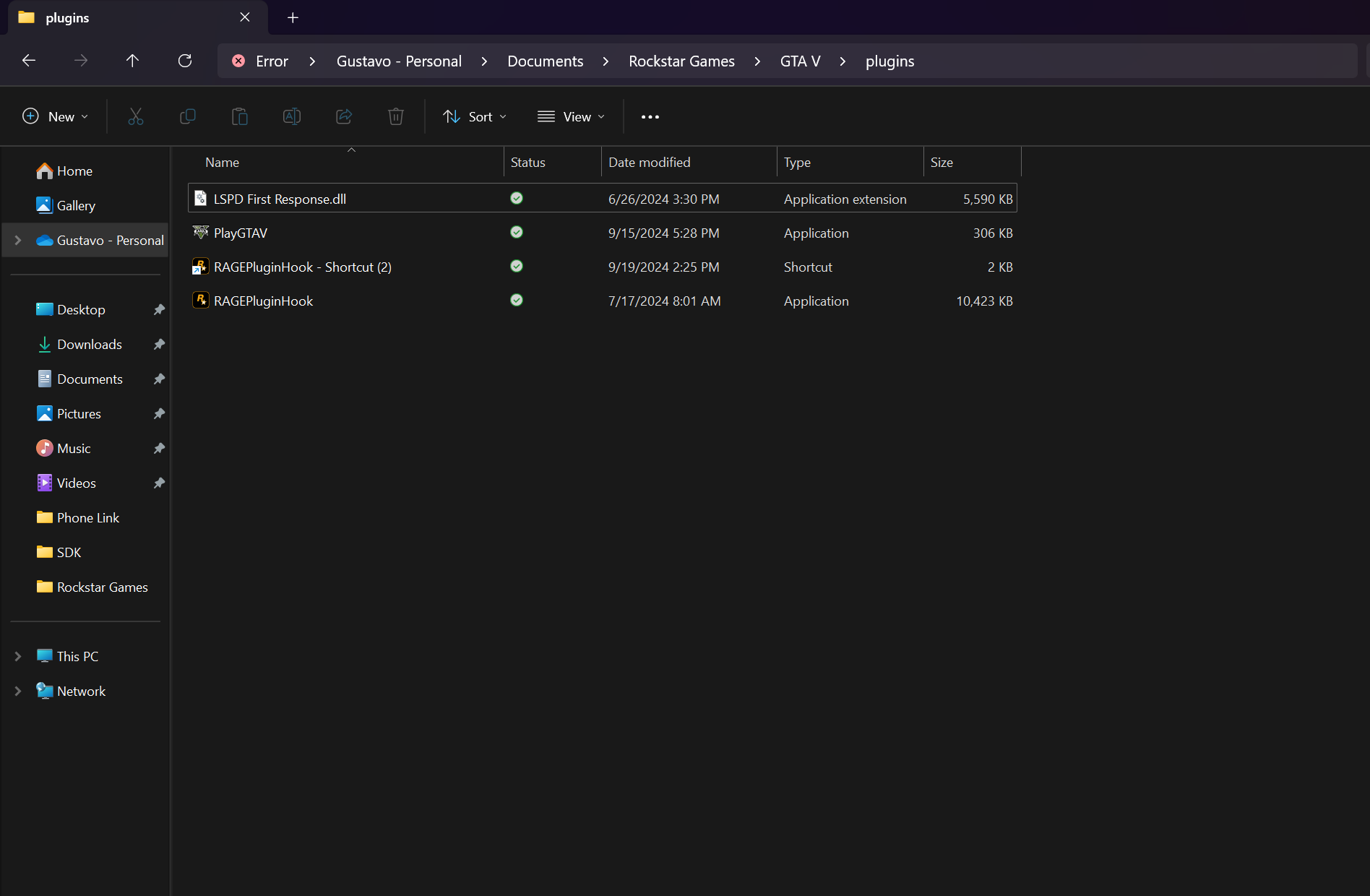Click the Share icon in toolbar
Screen dimensions: 1370x896
coord(344,116)
